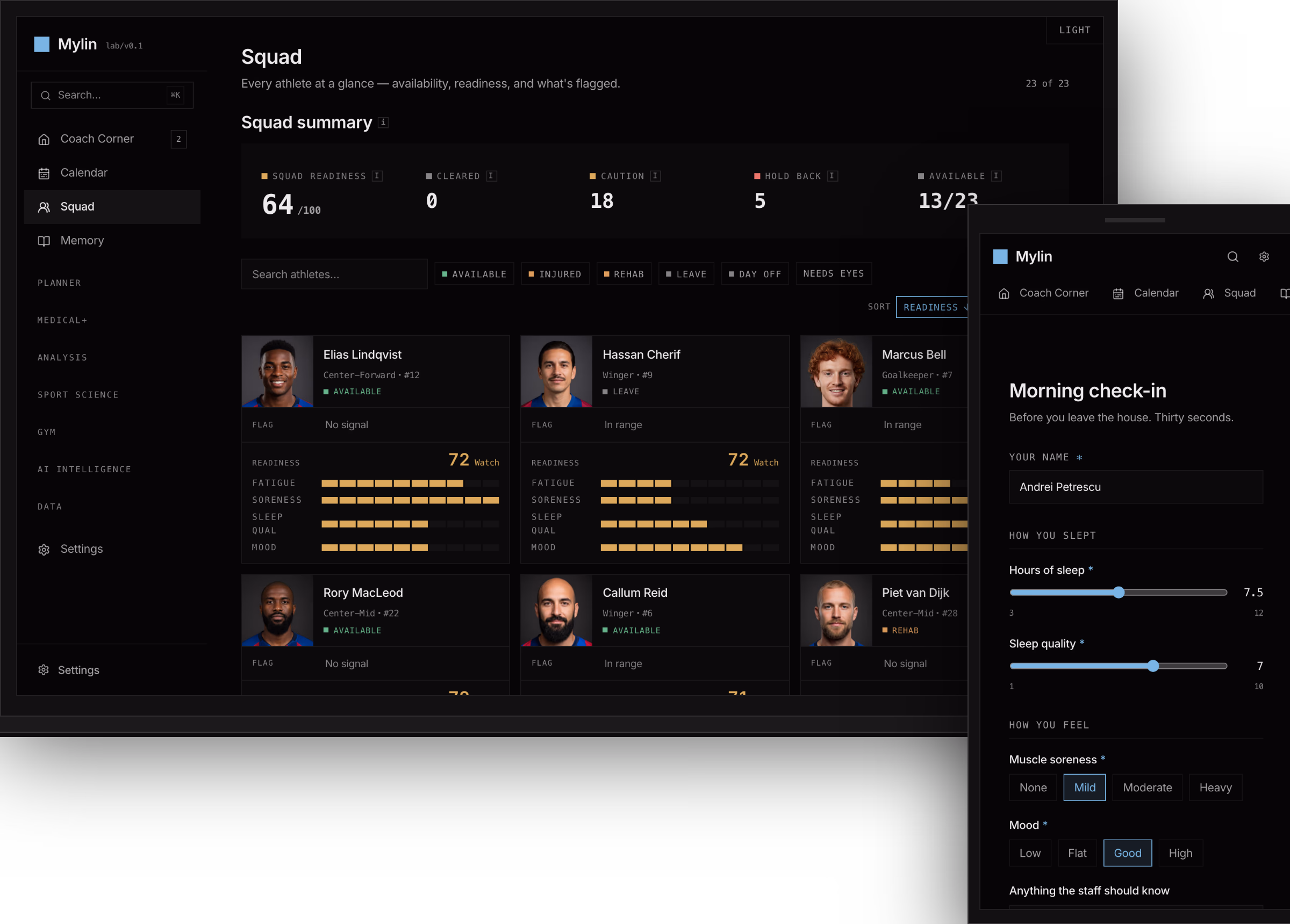Click the calendar icon in the desktop sidebar
Screen dimensions: 1290x924
pyautogui.click(x=44, y=173)
